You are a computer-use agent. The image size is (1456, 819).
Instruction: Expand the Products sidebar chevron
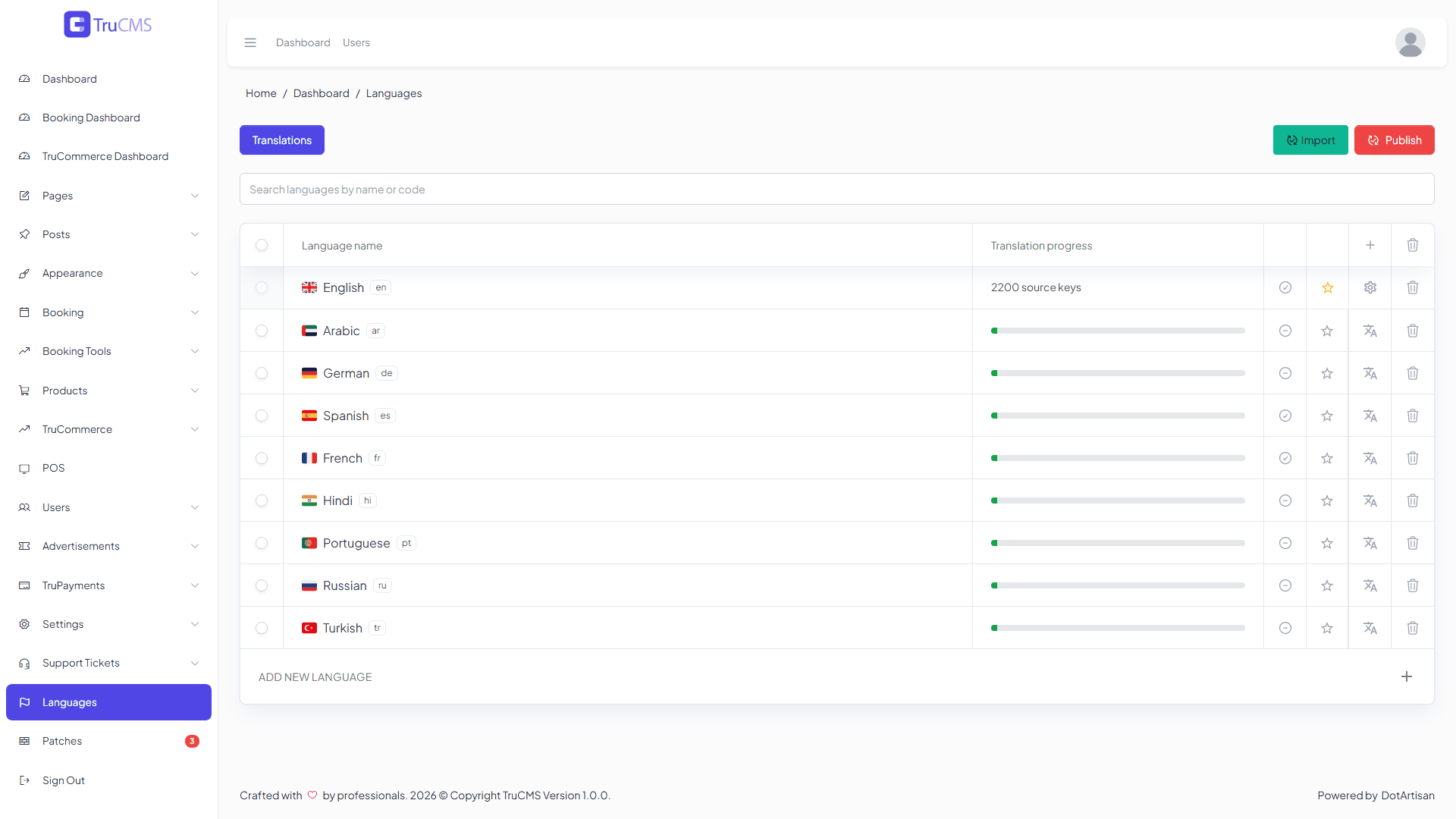[x=195, y=391]
